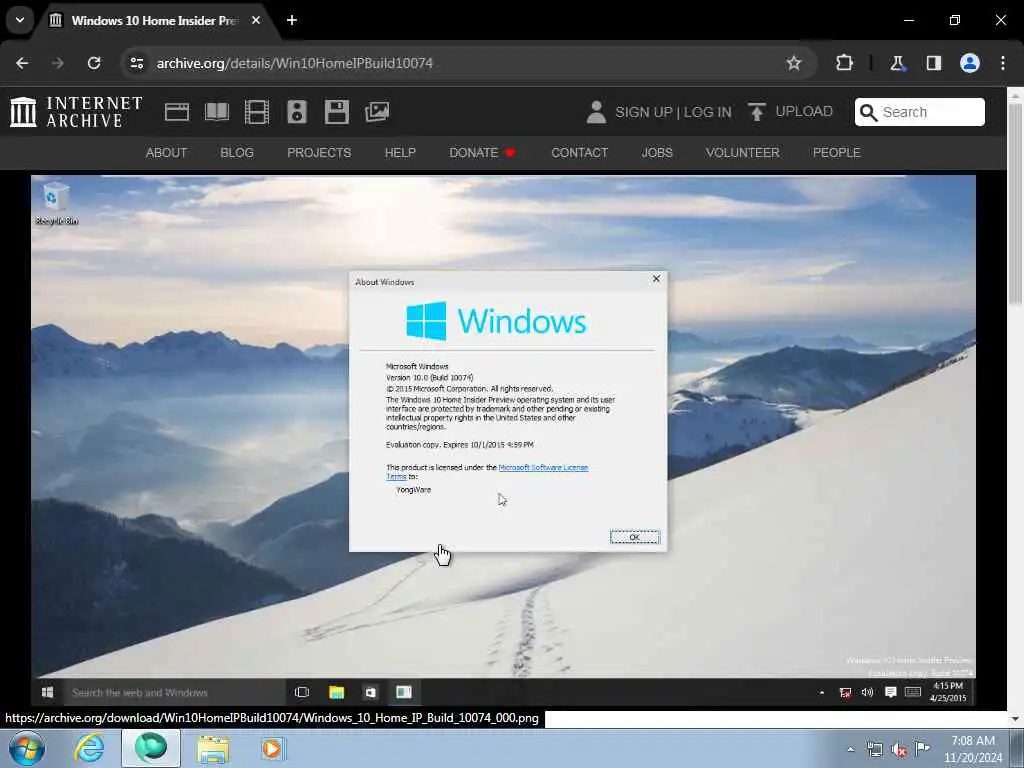Open a new Chrome tab
The width and height of the screenshot is (1024, 768).
(x=292, y=20)
